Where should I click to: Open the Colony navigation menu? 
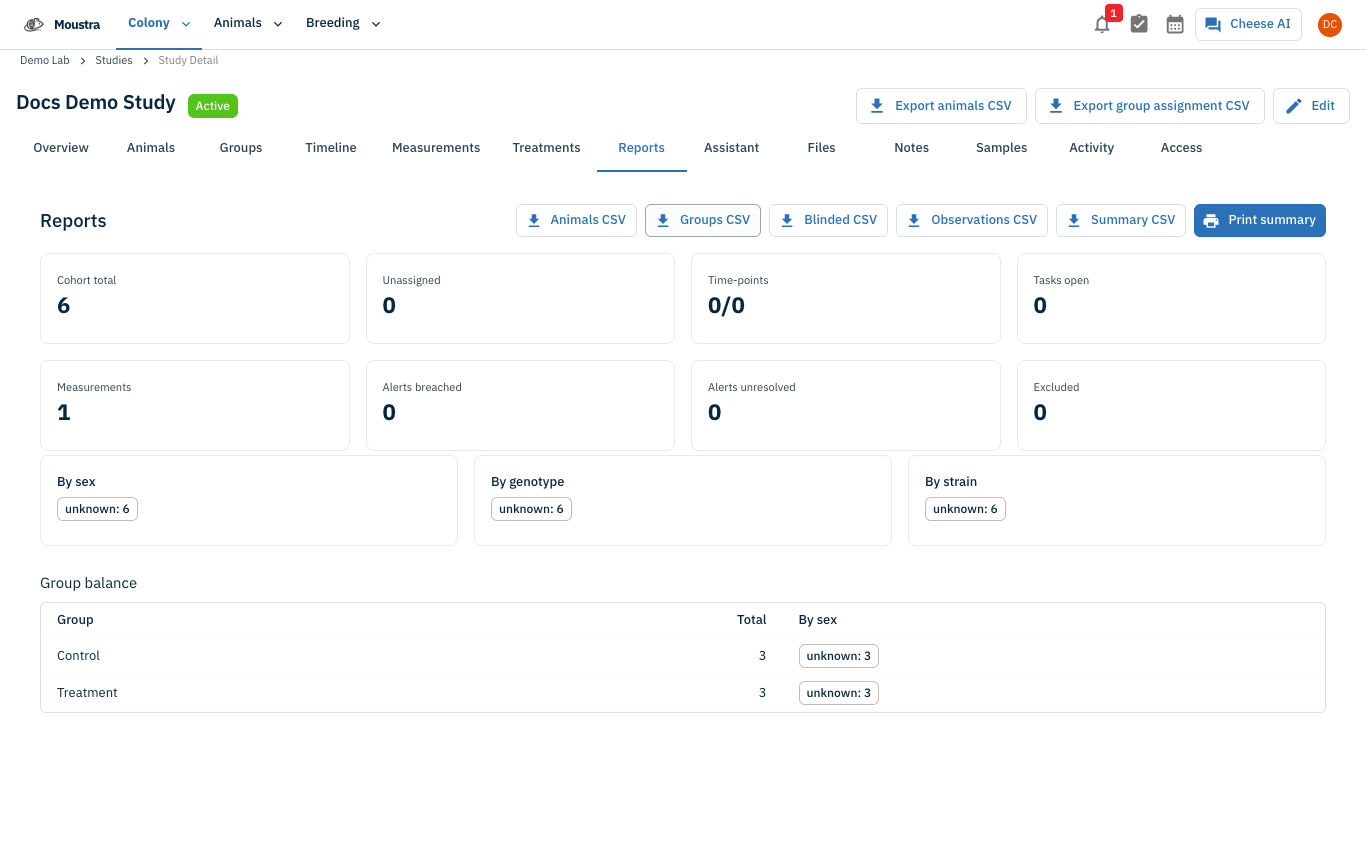[x=159, y=24]
